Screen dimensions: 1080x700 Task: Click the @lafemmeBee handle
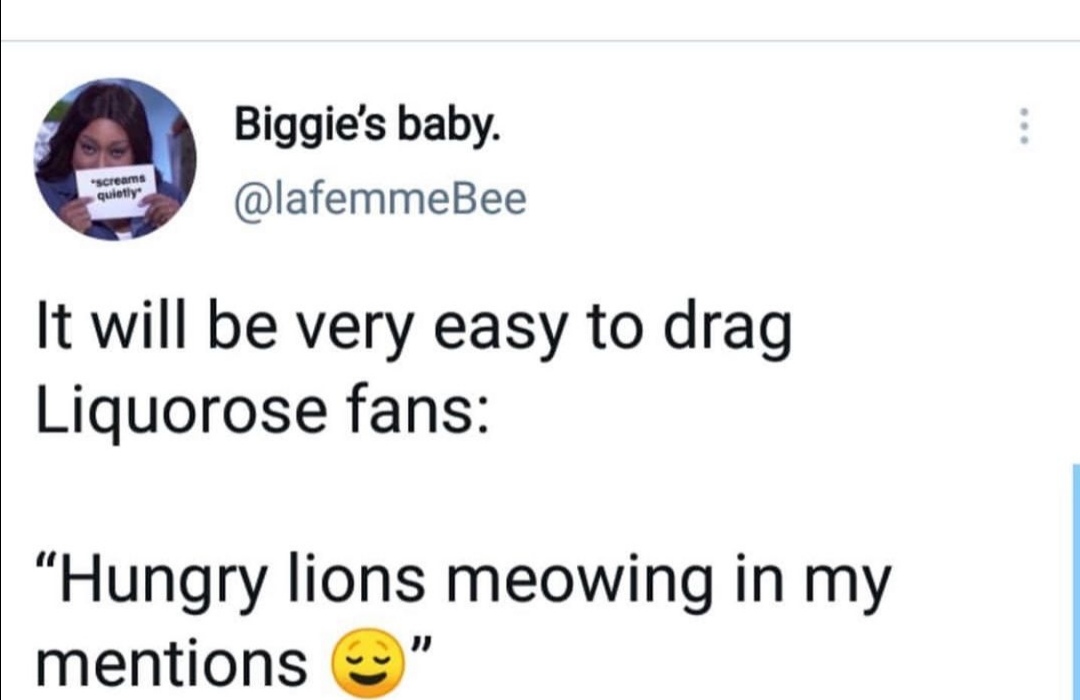tap(379, 199)
